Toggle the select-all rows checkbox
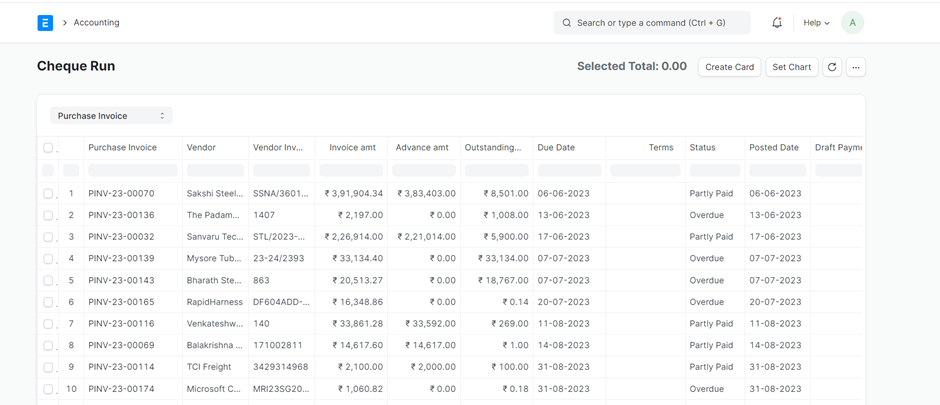The image size is (940, 405). (x=48, y=148)
